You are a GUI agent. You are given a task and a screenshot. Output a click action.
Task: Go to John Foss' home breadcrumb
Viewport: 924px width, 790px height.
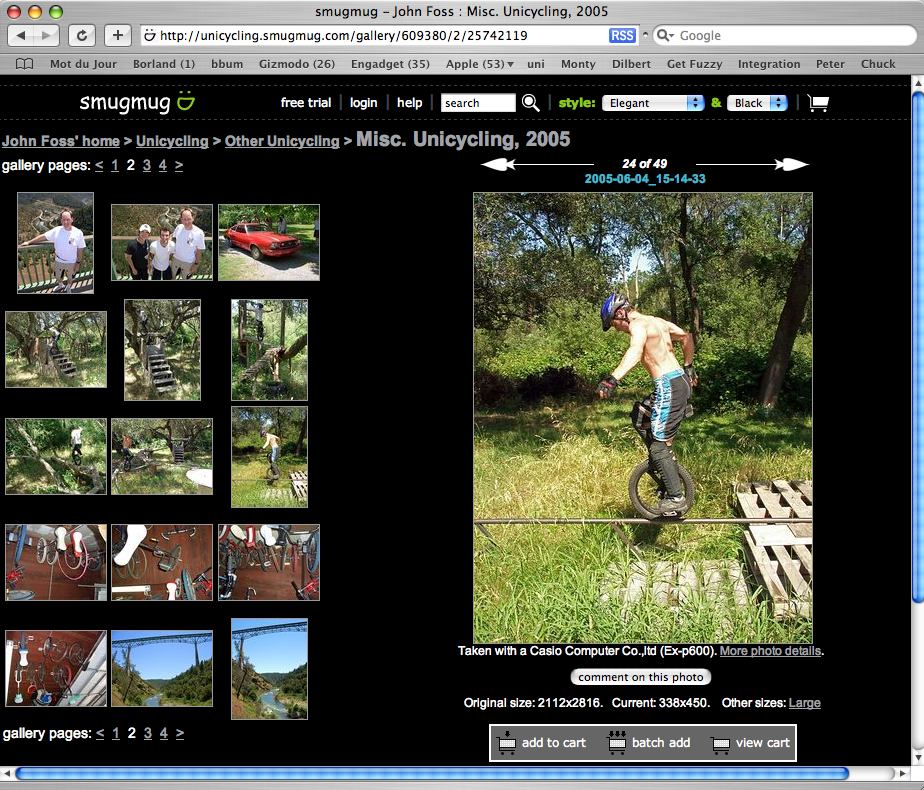point(61,141)
